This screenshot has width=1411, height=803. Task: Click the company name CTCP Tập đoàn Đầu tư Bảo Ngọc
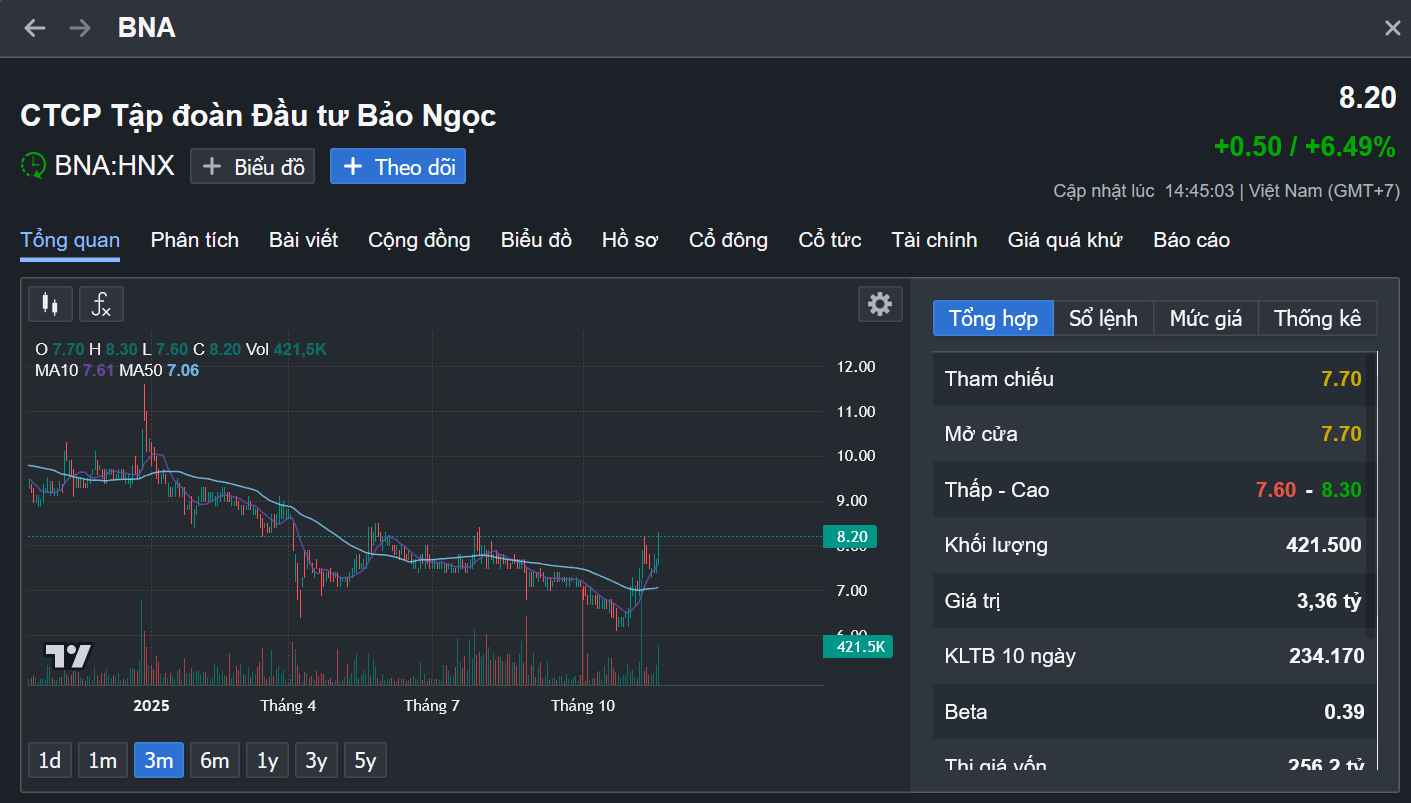258,116
